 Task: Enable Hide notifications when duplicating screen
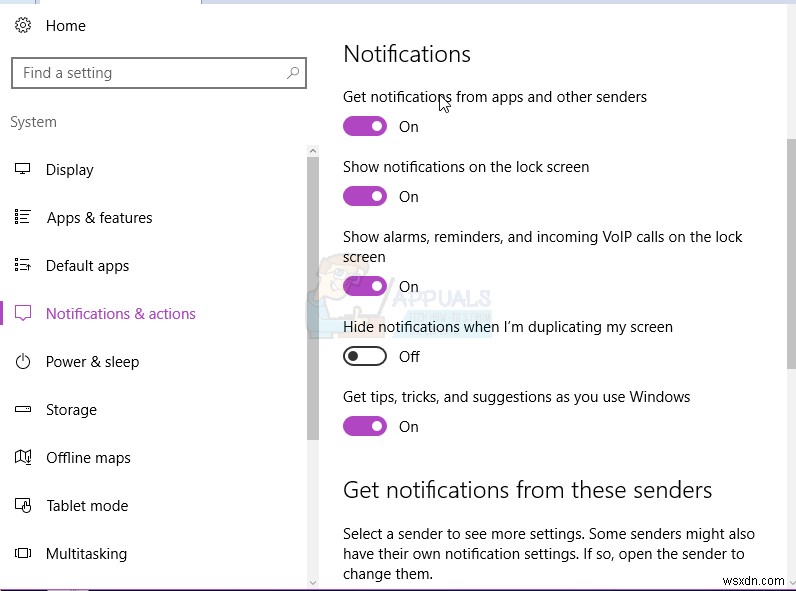pyautogui.click(x=365, y=356)
